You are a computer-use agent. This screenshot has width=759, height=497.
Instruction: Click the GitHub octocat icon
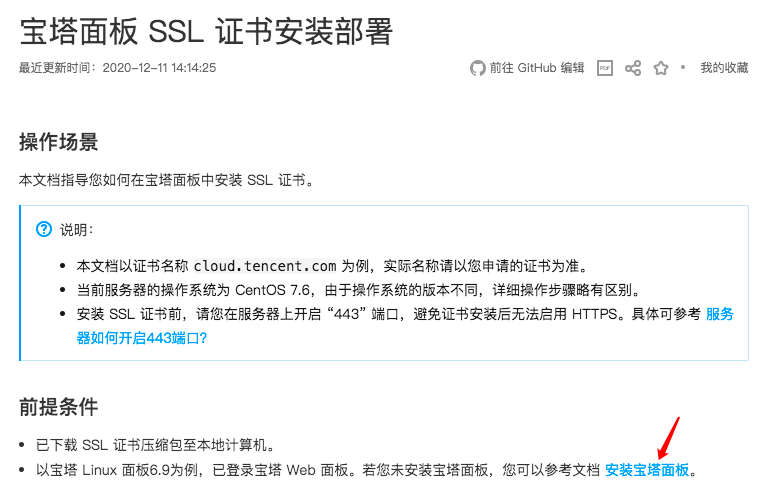pos(478,68)
